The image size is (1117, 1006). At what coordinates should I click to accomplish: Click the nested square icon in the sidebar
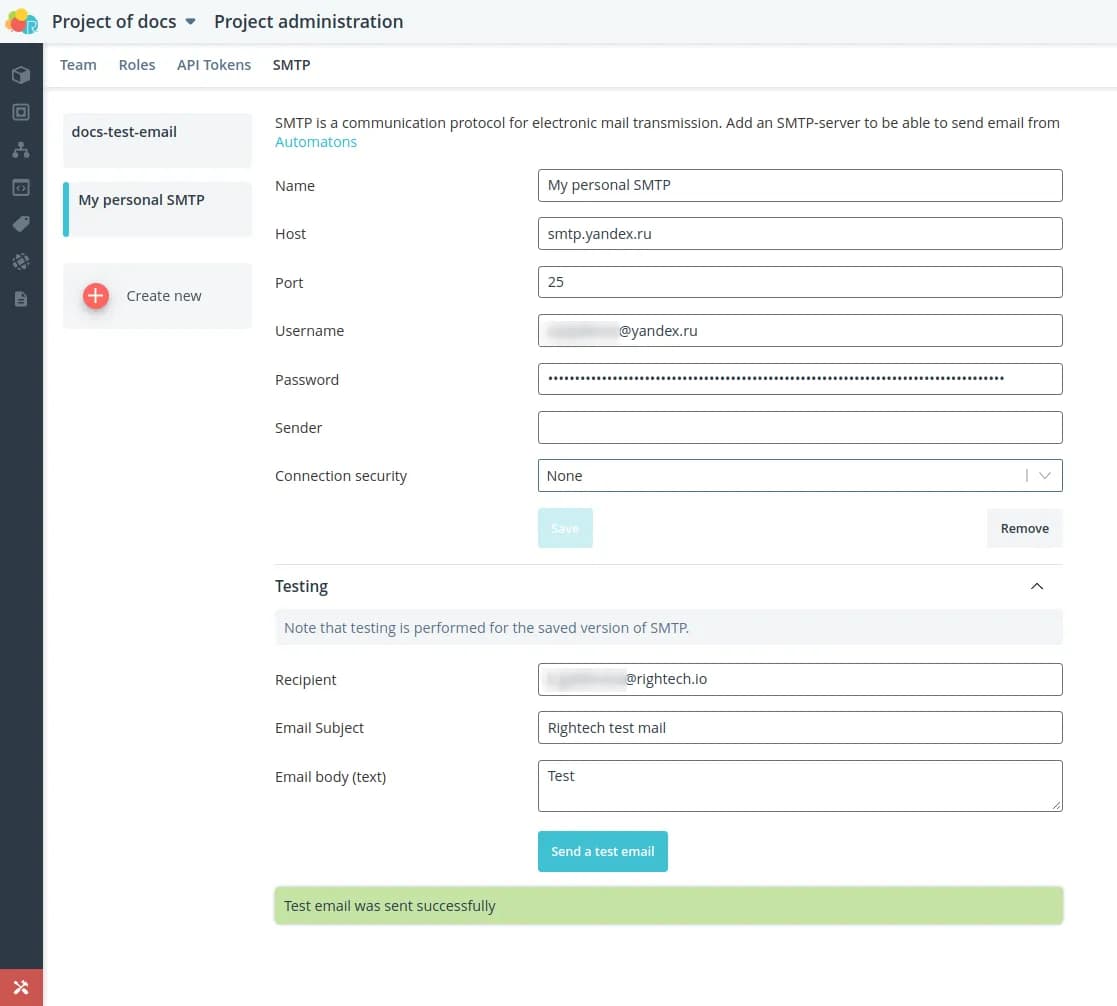coord(21,112)
